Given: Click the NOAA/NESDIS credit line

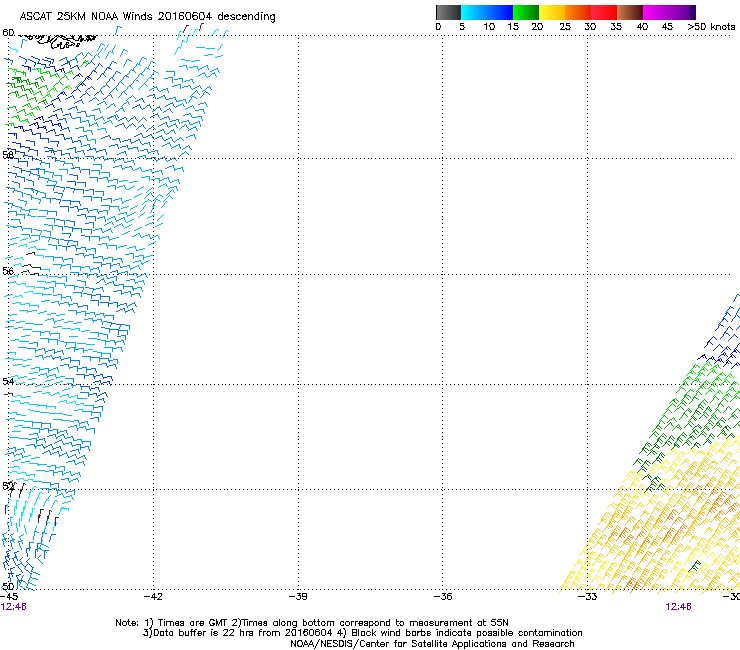Looking at the screenshot, I should tap(432, 644).
